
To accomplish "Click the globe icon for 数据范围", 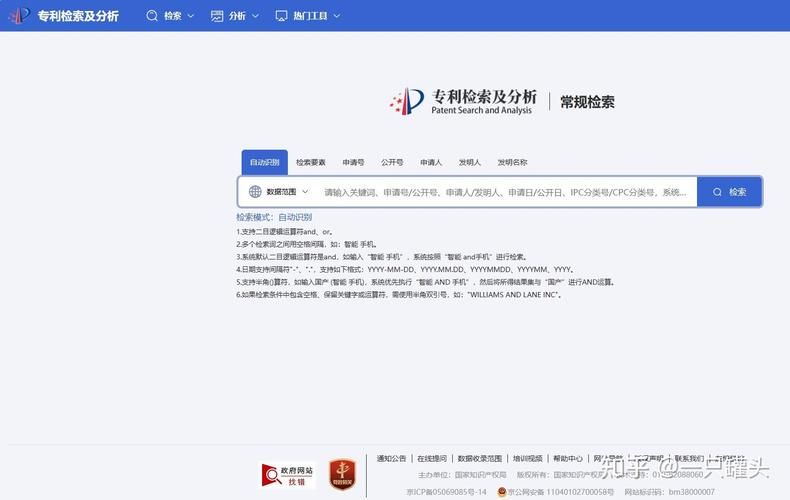I will (x=255, y=192).
